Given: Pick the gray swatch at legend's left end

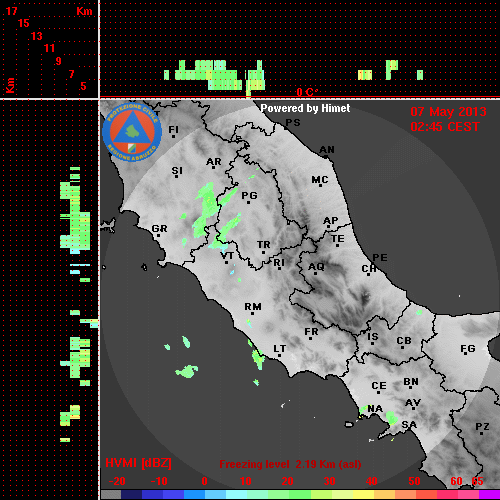Looking at the screenshot, I should coord(111,495).
